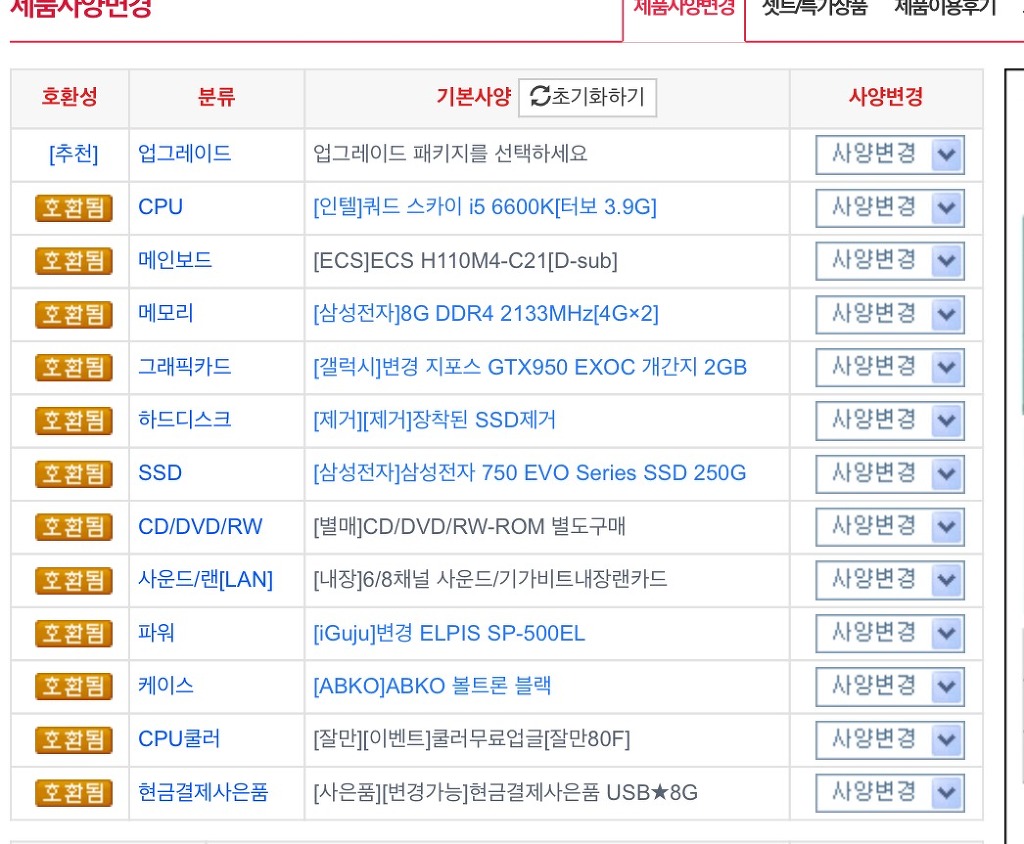Open the 메인보드 category link
The height and width of the screenshot is (844, 1024).
175,260
